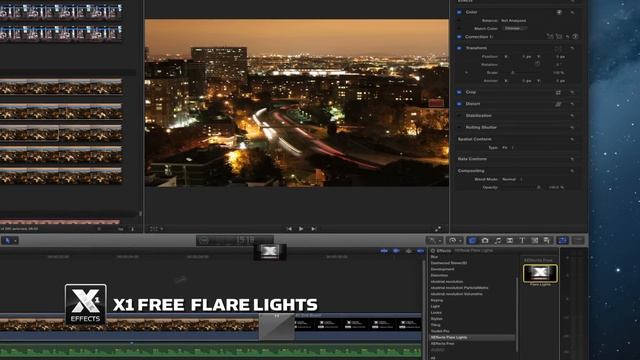Click the Color balance icon in Inspector
The image size is (640, 360).
point(559,12)
